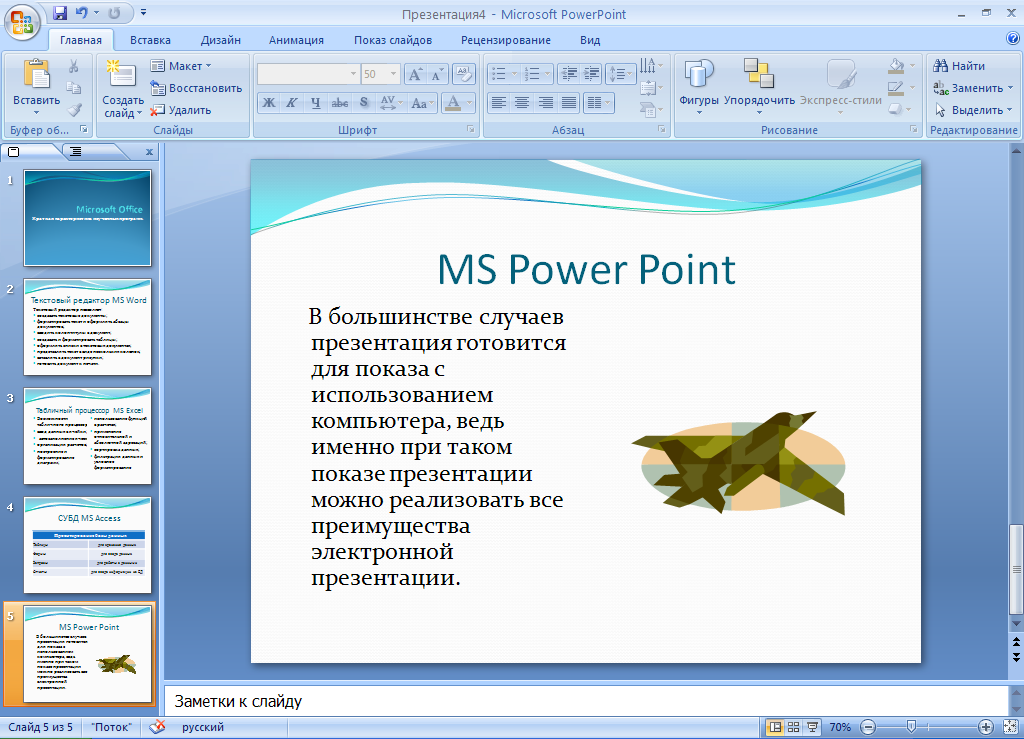The height and width of the screenshot is (739, 1024).
Task: Open the font name combo box
Action: [x=308, y=74]
